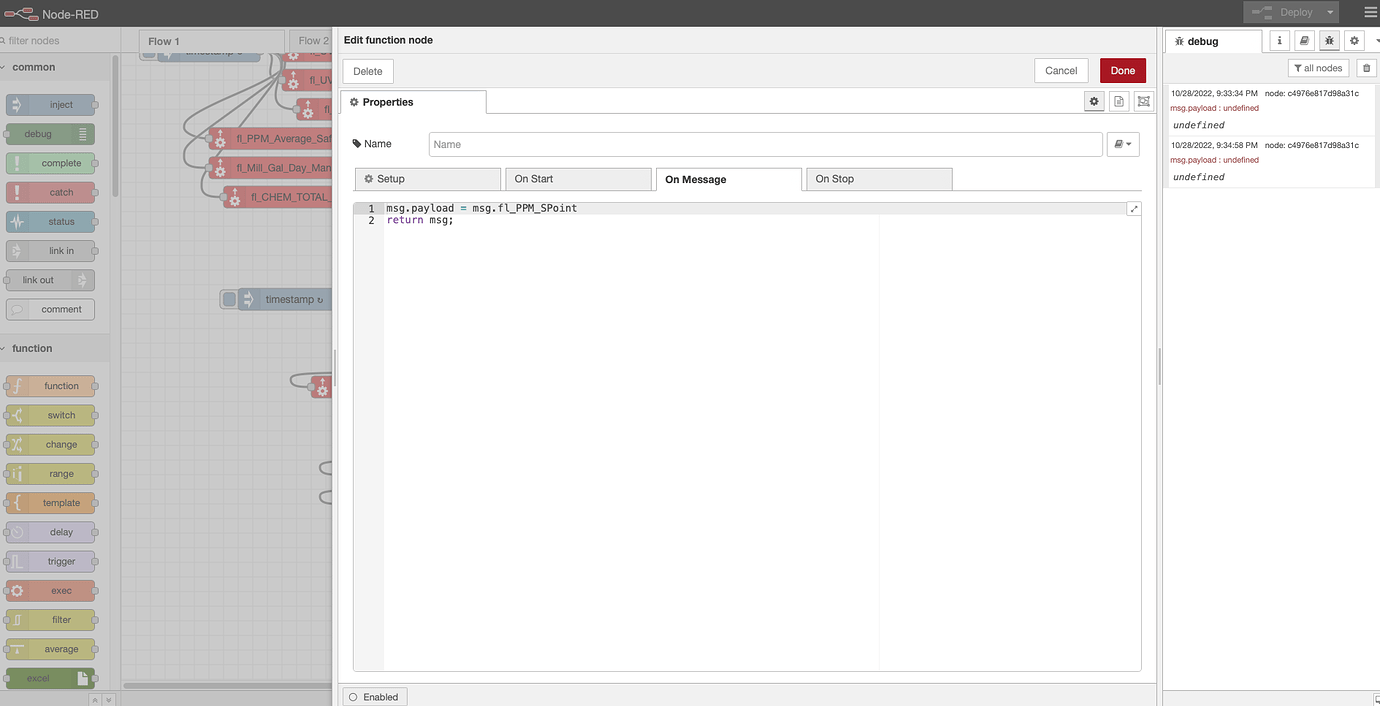
Task: Open the Deploy options dropdown arrow
Action: 1329,13
